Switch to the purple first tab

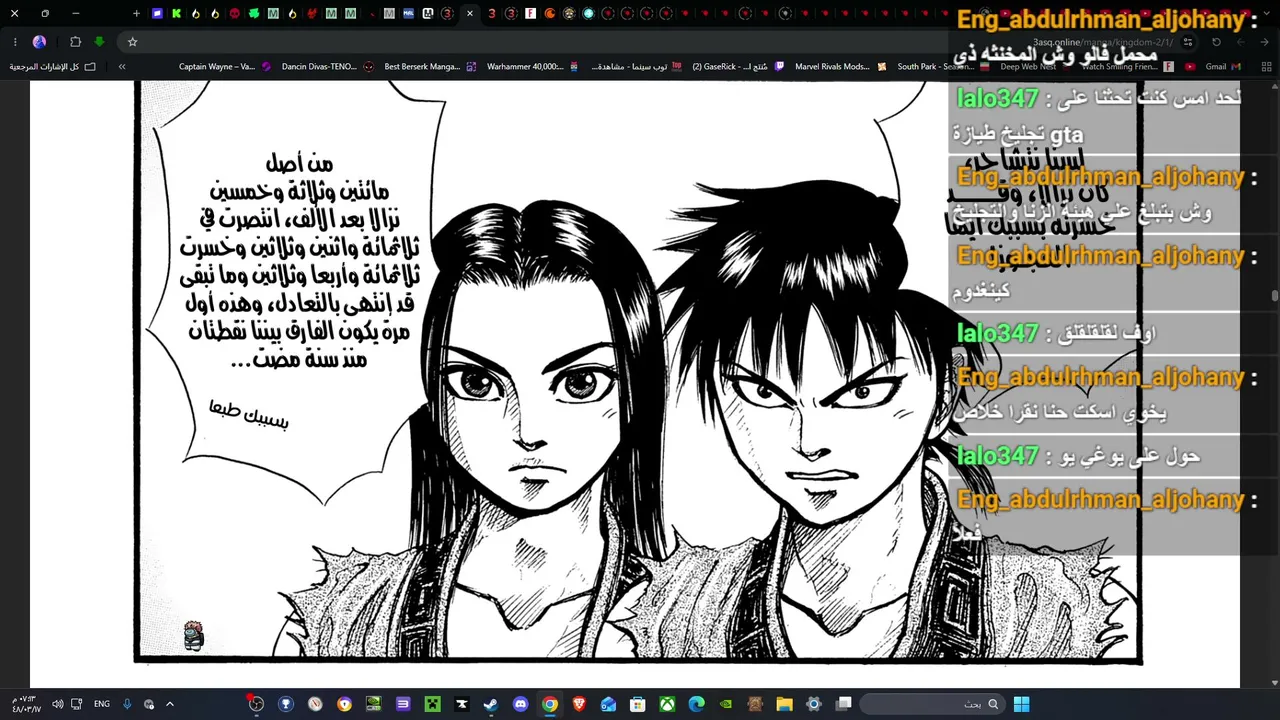(x=157, y=14)
